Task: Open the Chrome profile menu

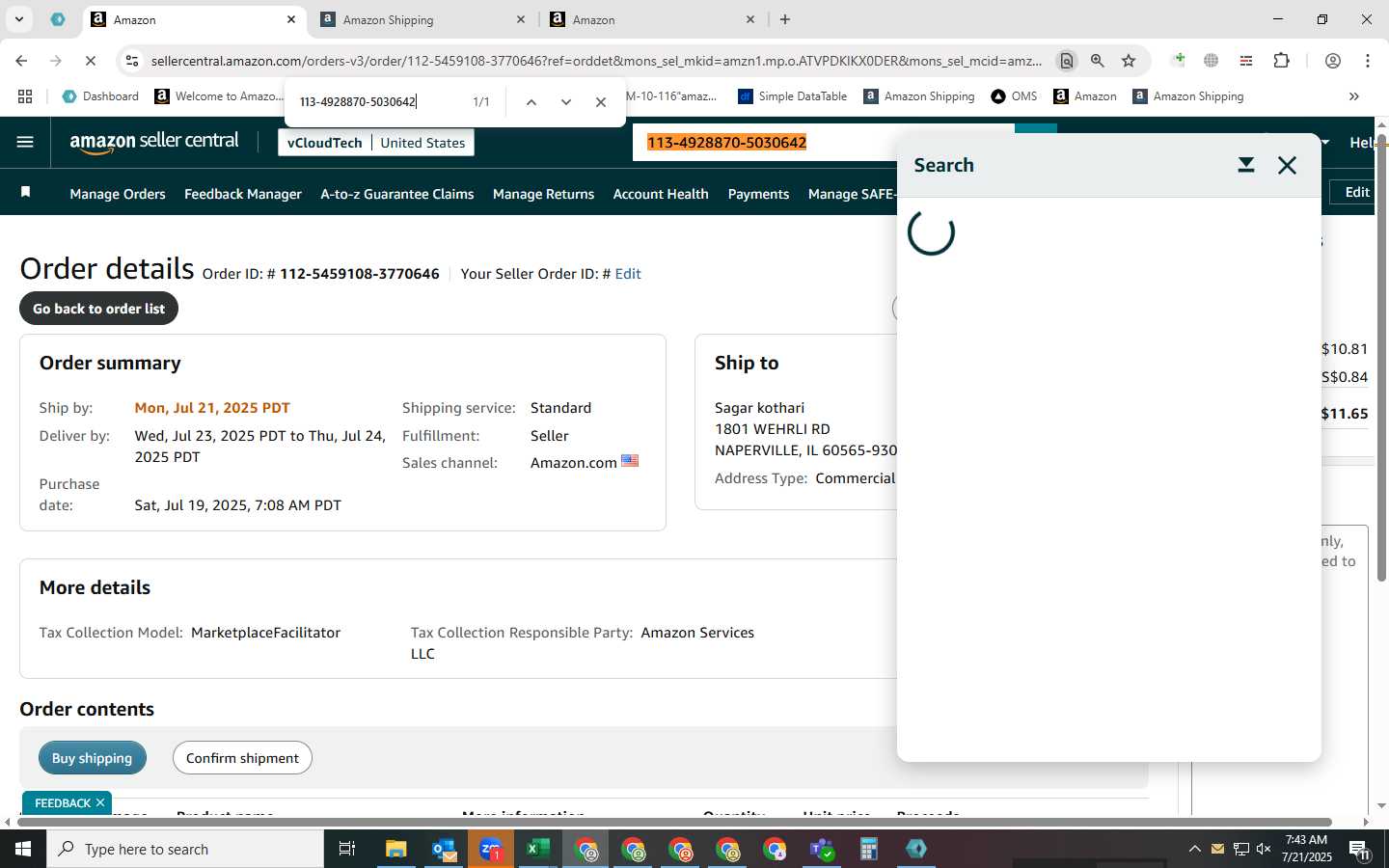Action: pos(1333,61)
